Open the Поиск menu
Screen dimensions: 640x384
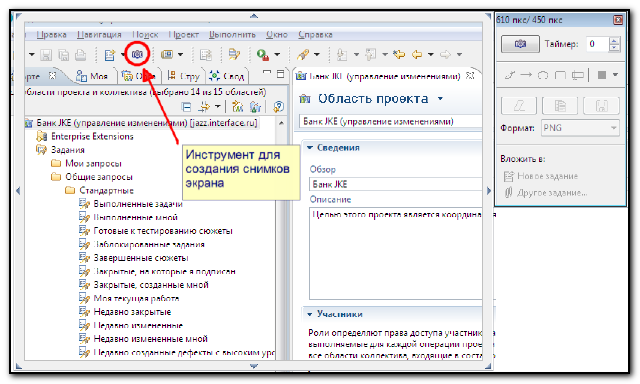[x=145, y=35]
